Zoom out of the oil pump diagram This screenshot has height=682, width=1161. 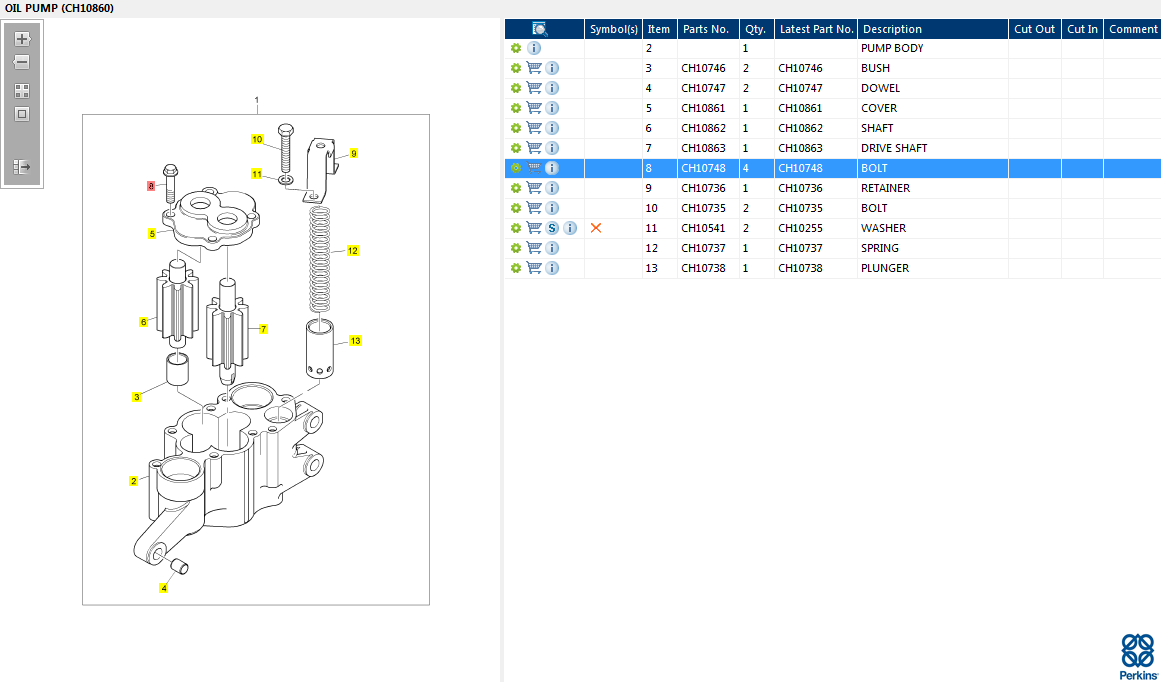[22, 62]
